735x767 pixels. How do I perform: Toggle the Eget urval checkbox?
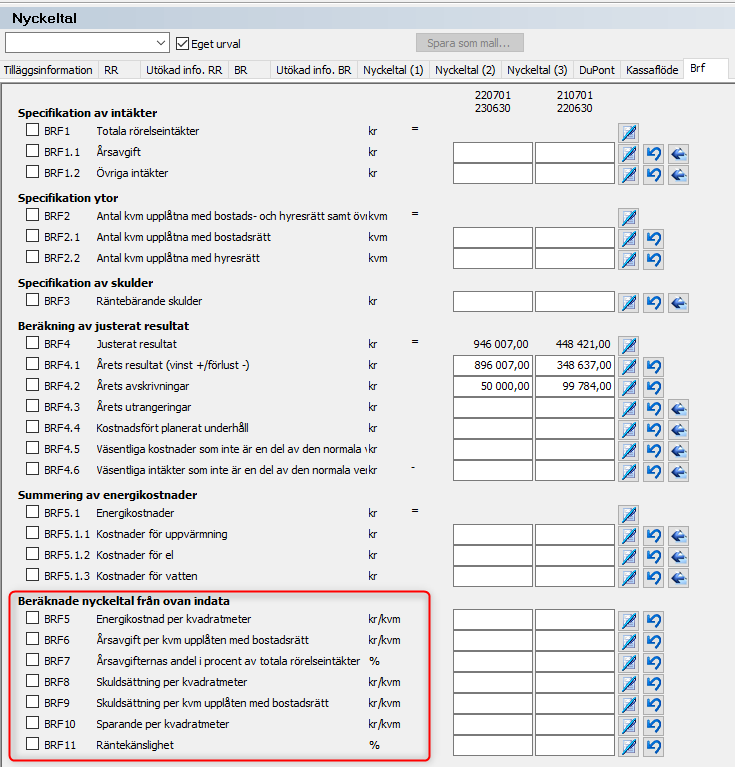tap(182, 44)
